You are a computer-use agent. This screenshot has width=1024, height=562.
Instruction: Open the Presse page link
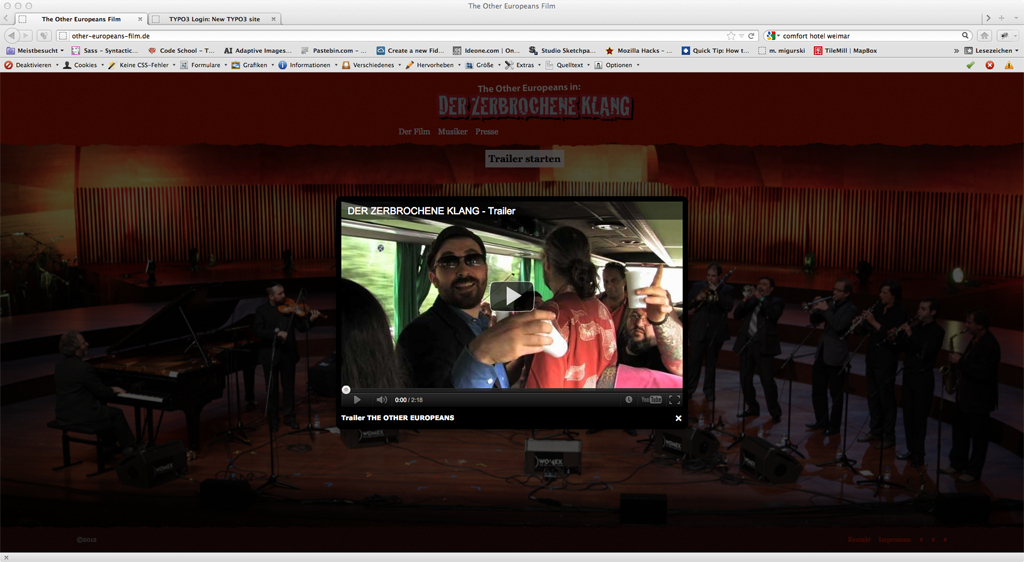tap(487, 132)
